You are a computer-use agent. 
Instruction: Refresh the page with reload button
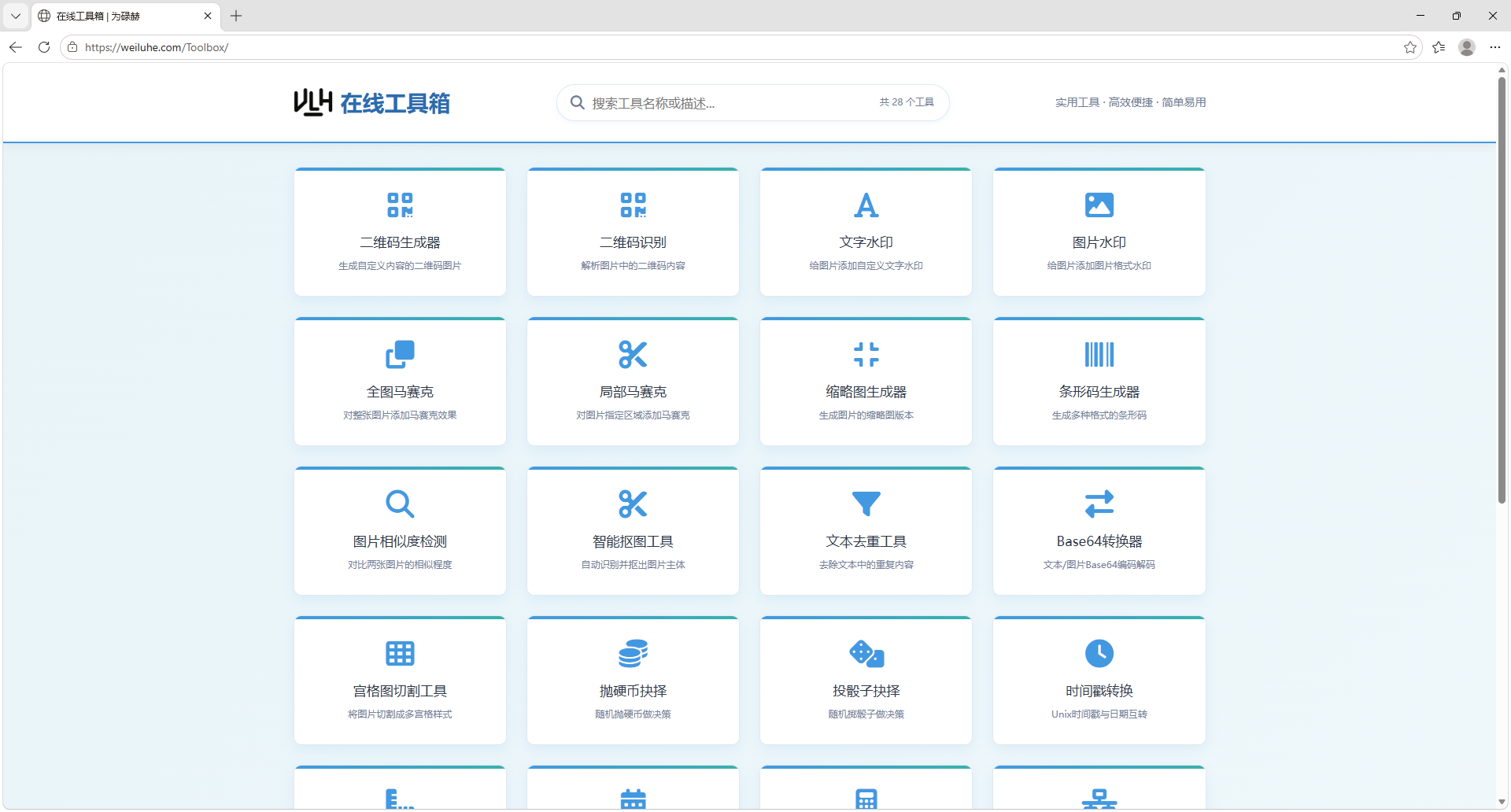point(44,47)
